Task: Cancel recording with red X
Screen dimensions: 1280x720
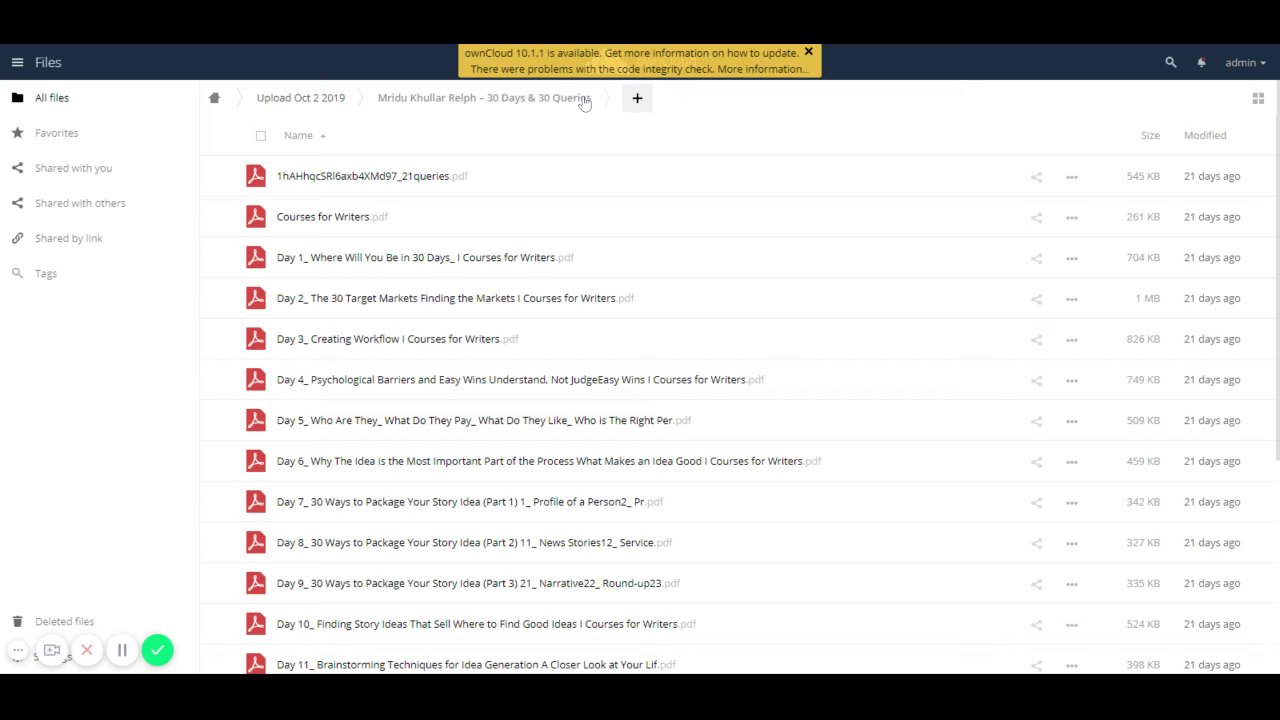Action: point(87,650)
